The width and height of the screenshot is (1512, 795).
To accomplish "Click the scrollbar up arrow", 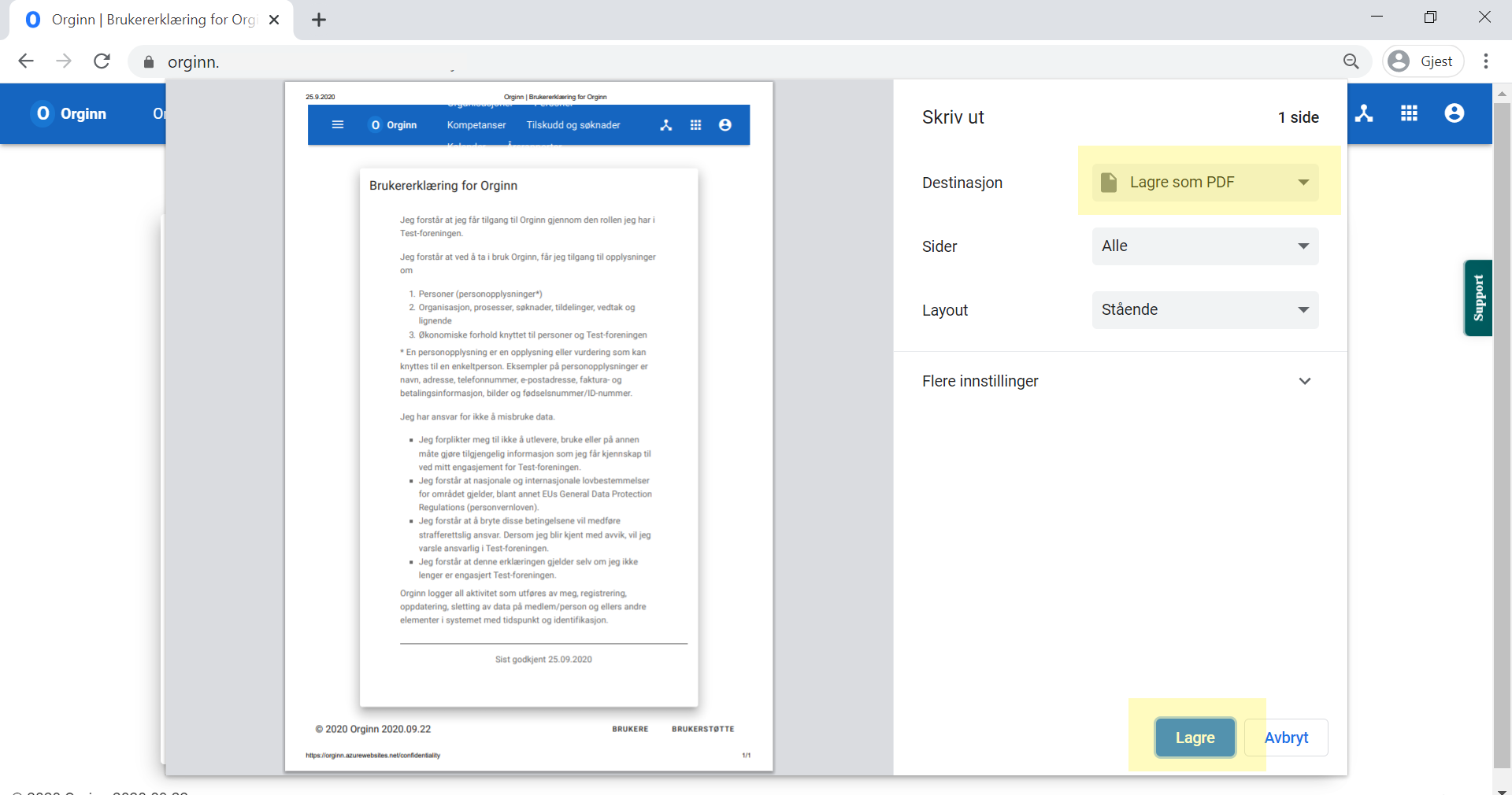I will click(x=1503, y=93).
